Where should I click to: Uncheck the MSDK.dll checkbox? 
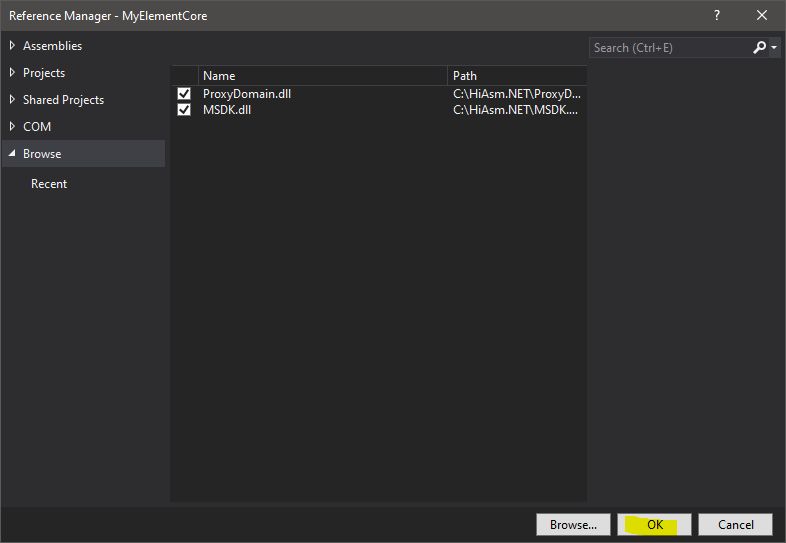tap(184, 109)
